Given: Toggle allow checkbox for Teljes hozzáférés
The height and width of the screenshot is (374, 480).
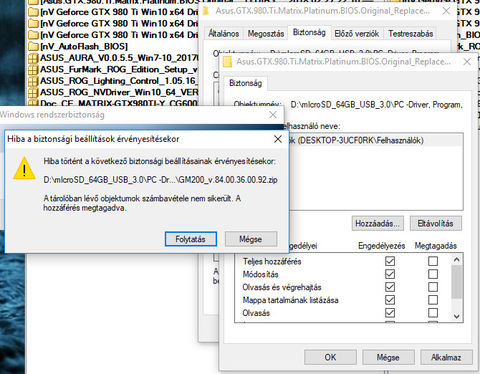Looking at the screenshot, I should (390, 261).
